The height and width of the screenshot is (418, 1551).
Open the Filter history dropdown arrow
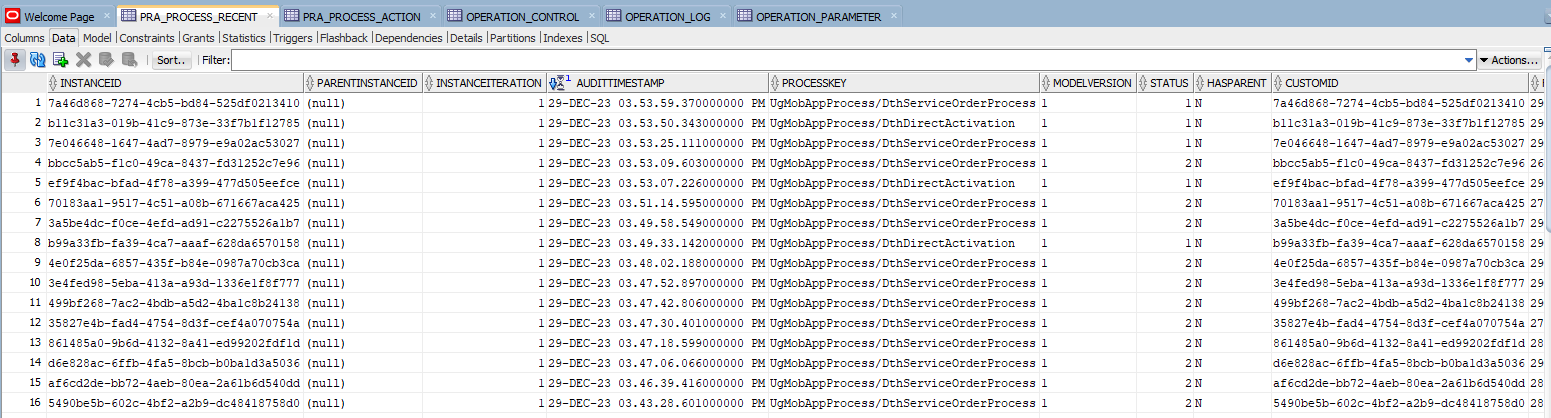tap(1469, 60)
